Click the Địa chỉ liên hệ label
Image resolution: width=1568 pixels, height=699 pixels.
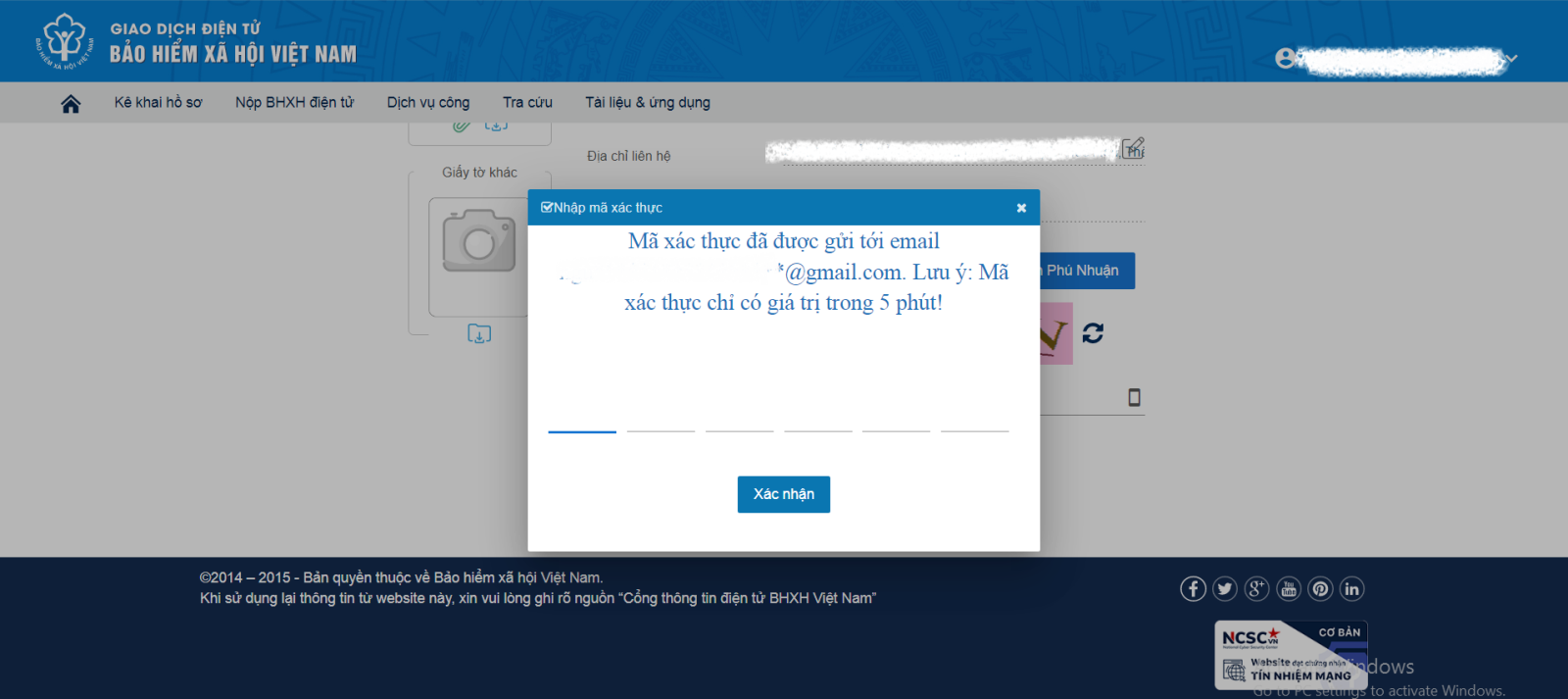click(x=628, y=156)
